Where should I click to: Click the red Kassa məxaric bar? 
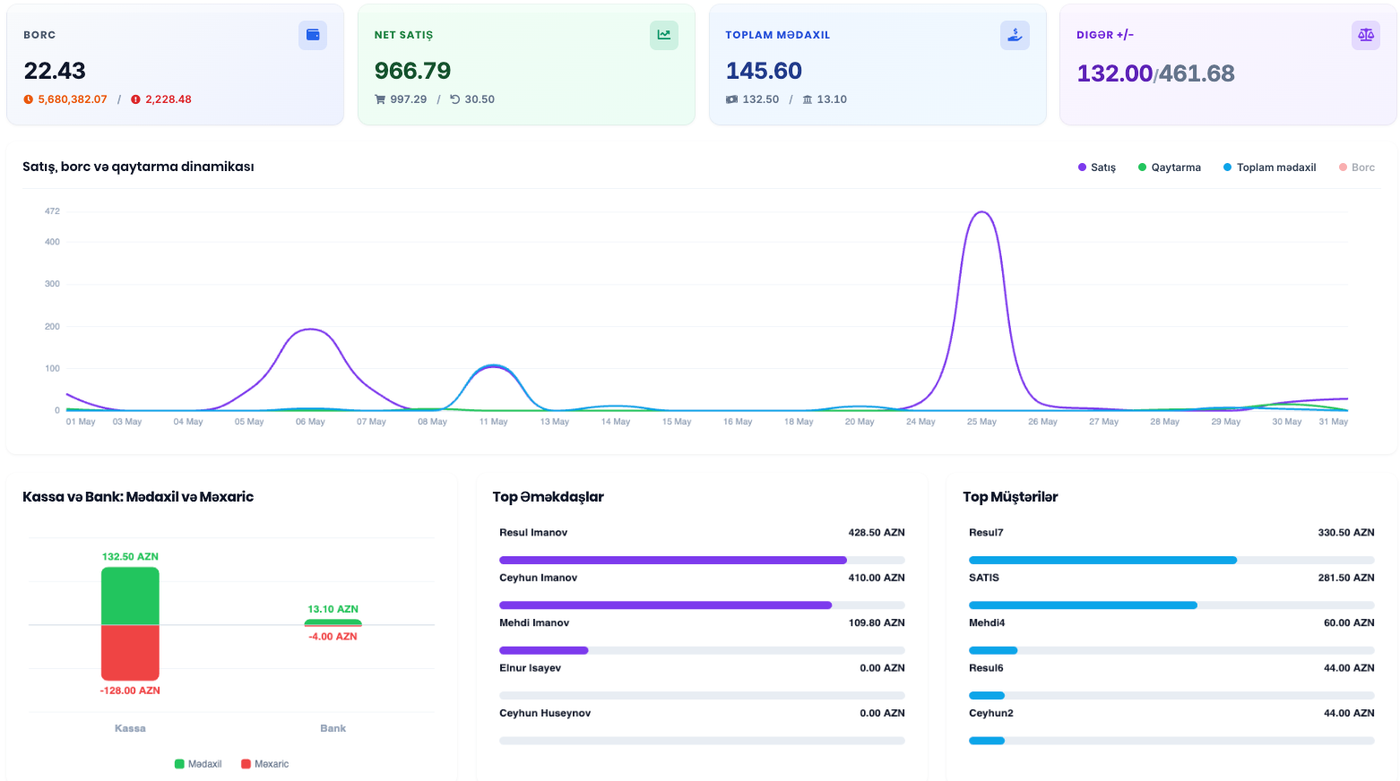130,653
